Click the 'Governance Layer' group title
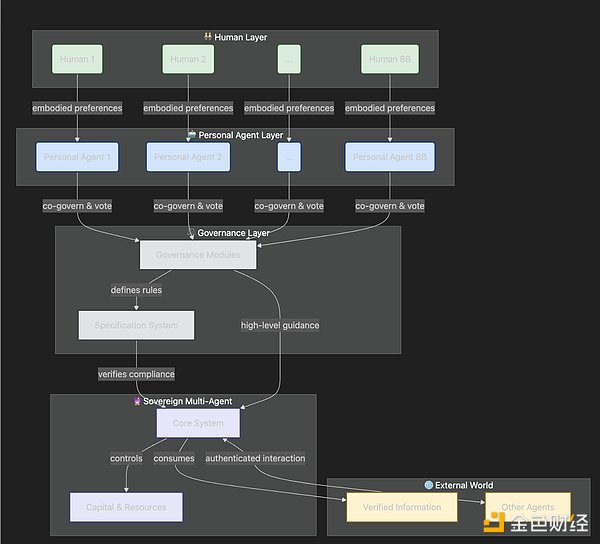Viewport: 600px width, 544px height. (x=233, y=233)
